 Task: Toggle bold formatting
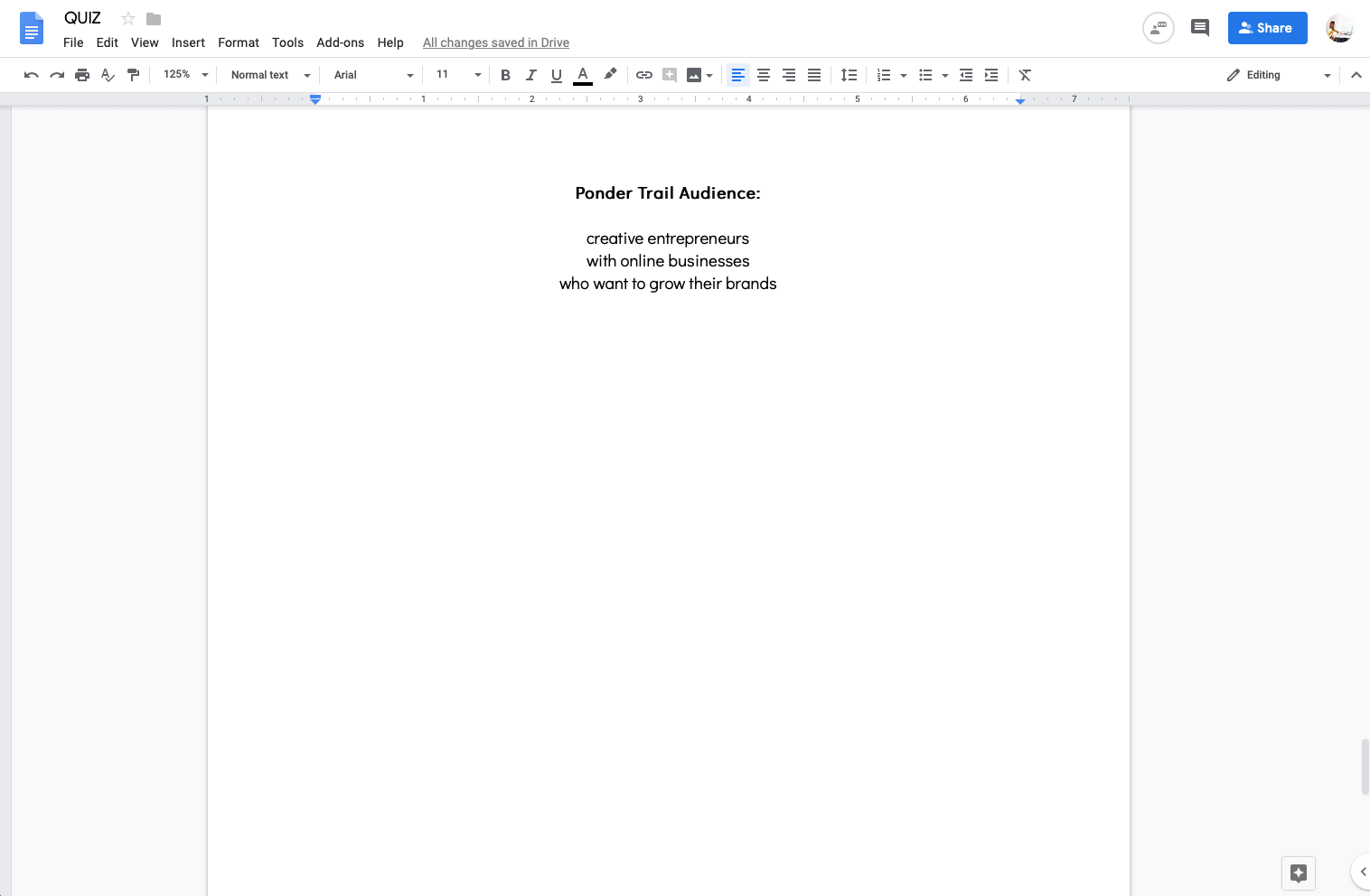coord(505,75)
